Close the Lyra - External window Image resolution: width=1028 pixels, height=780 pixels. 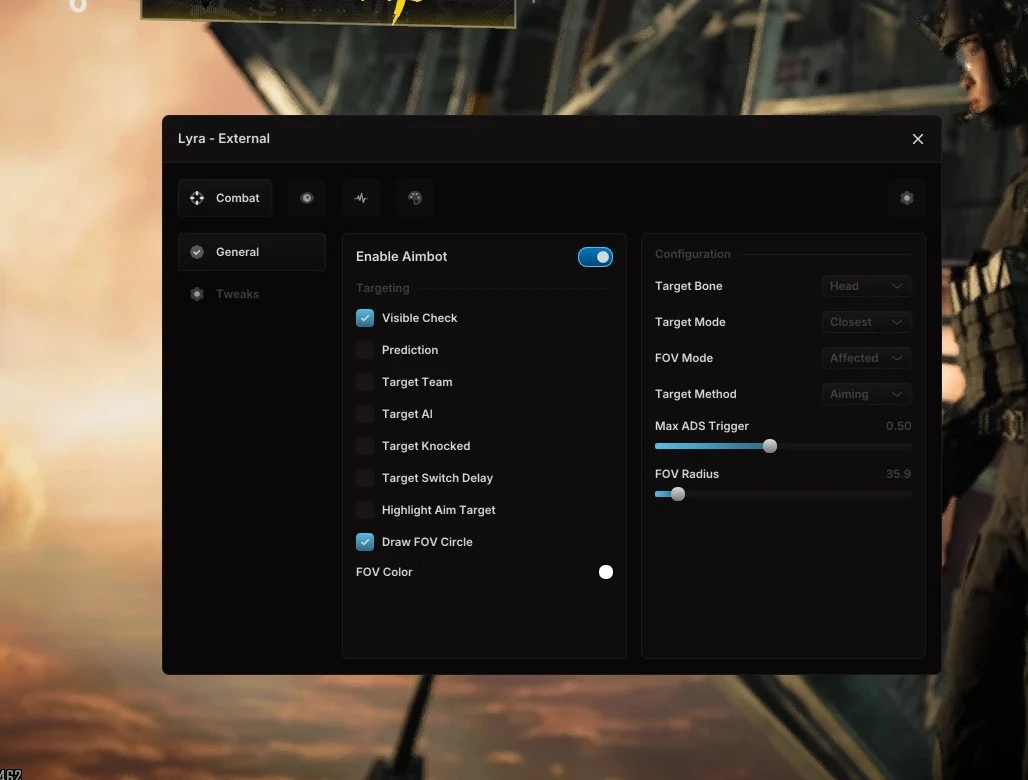click(918, 139)
